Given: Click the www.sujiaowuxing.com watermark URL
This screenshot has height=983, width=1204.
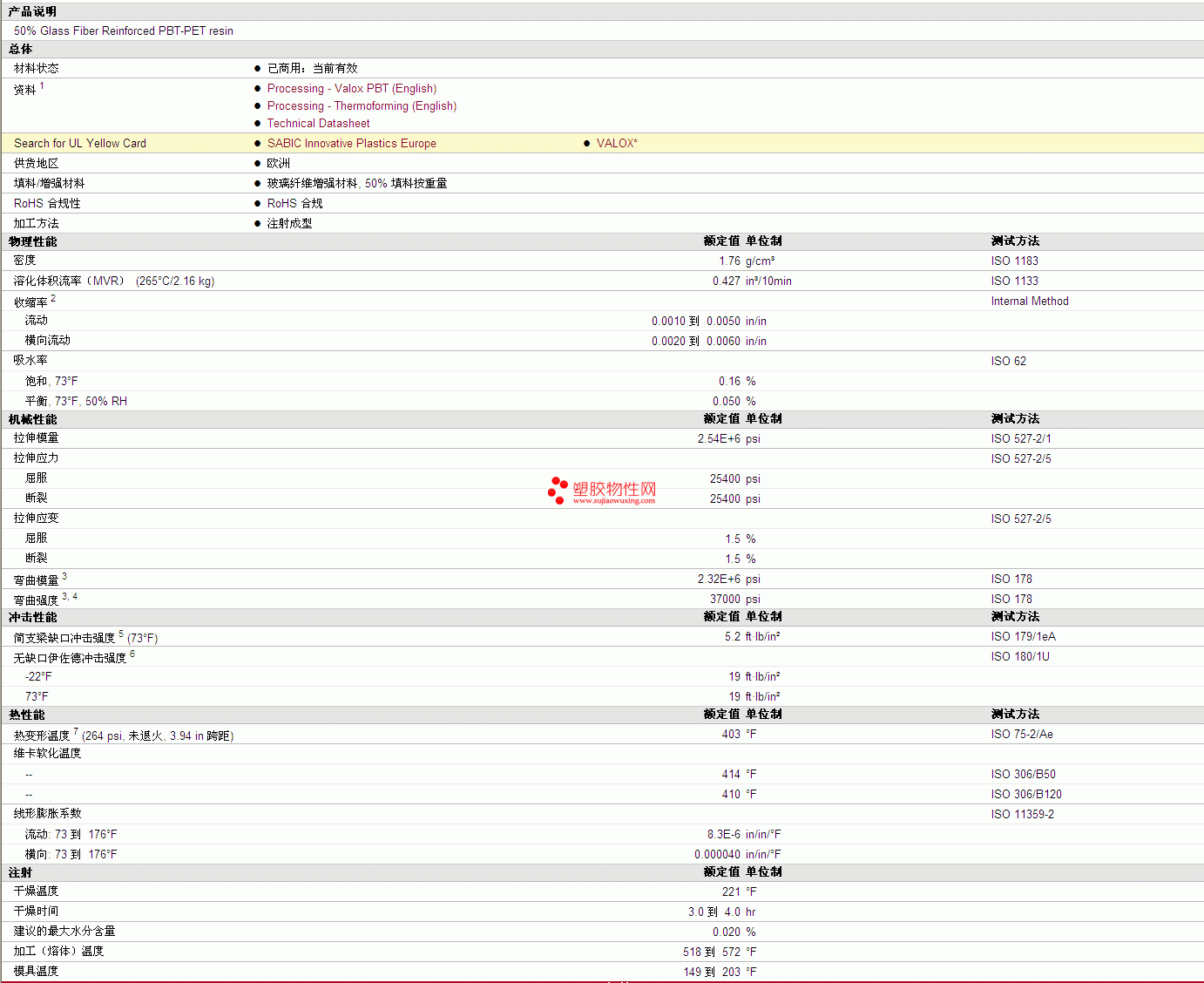Looking at the screenshot, I should [x=613, y=501].
